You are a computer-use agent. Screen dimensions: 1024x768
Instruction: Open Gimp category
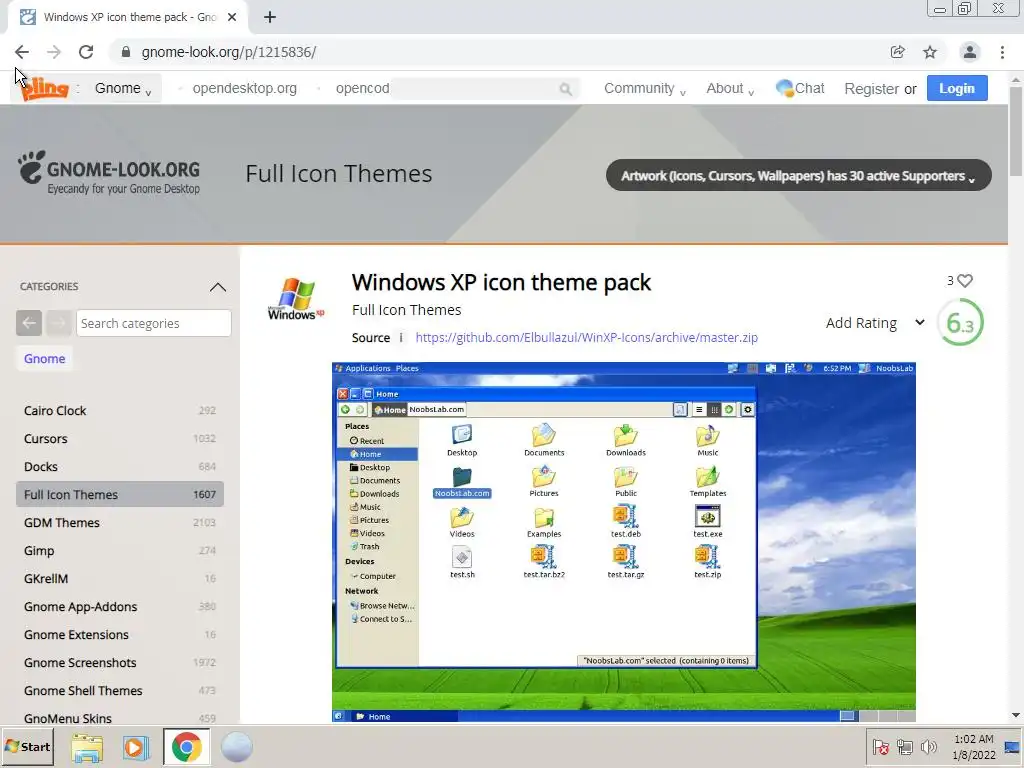tap(120, 551)
